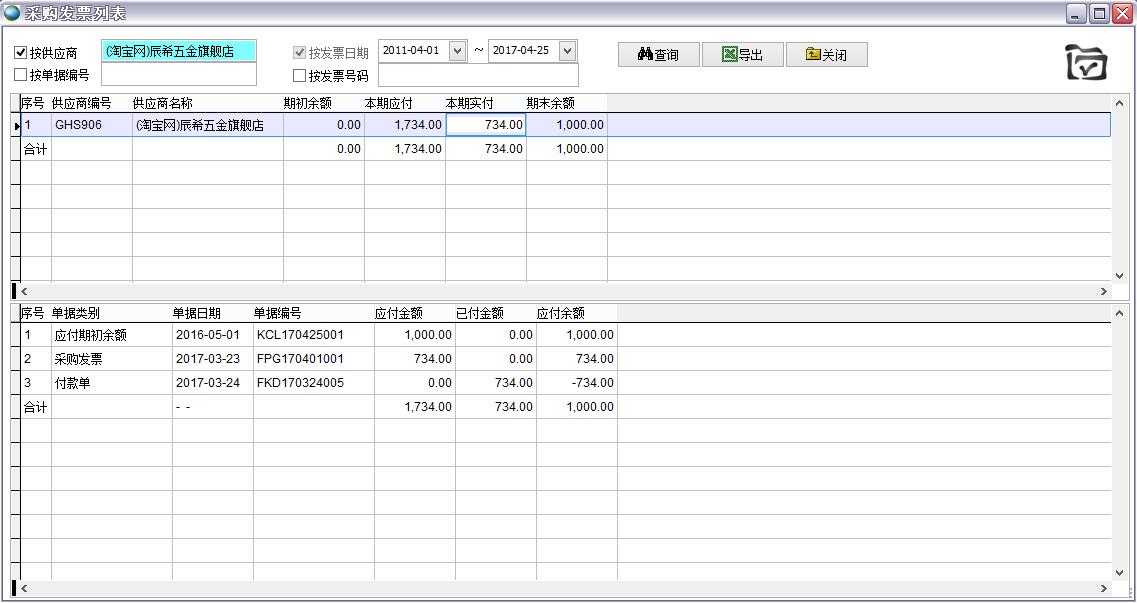Export data with the 导出 button

(742, 55)
